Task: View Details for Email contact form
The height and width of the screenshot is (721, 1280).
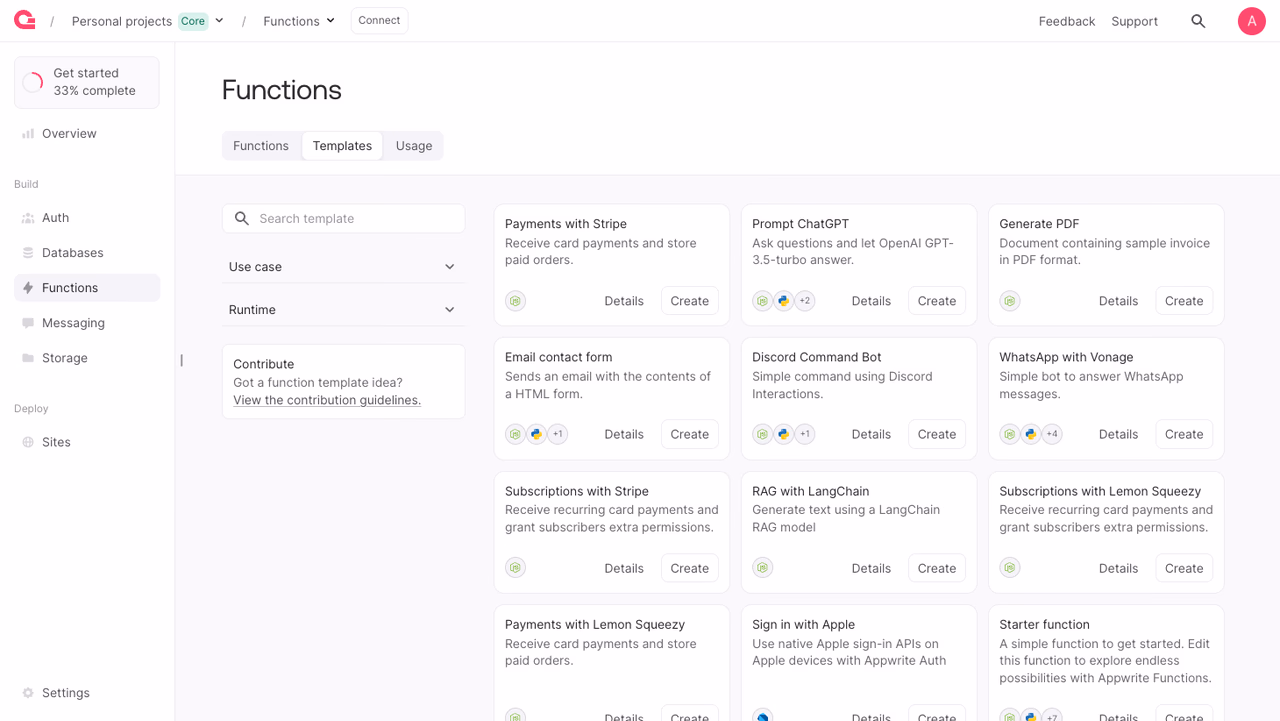Action: point(624,434)
